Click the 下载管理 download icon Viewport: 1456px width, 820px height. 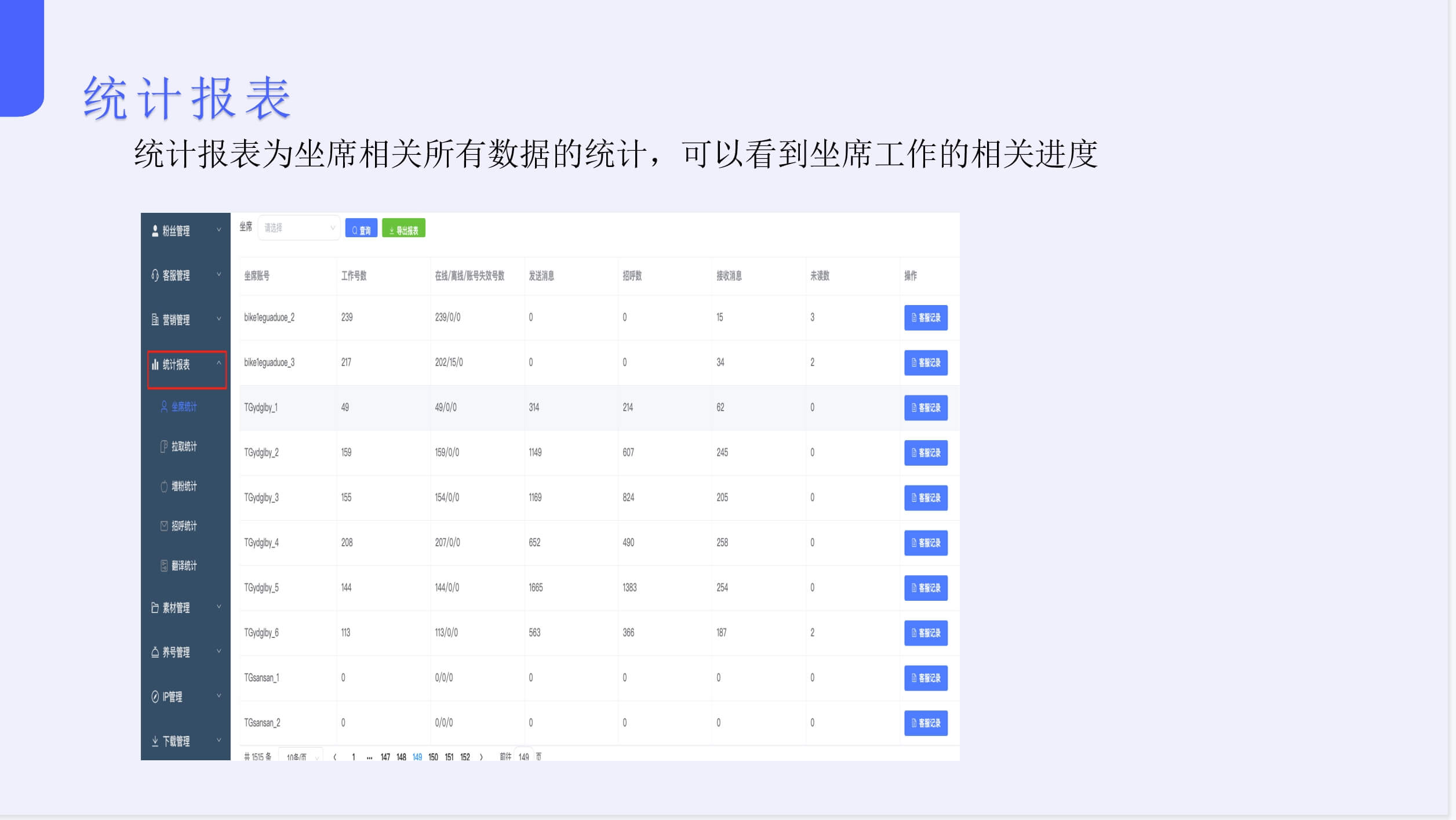(154, 741)
